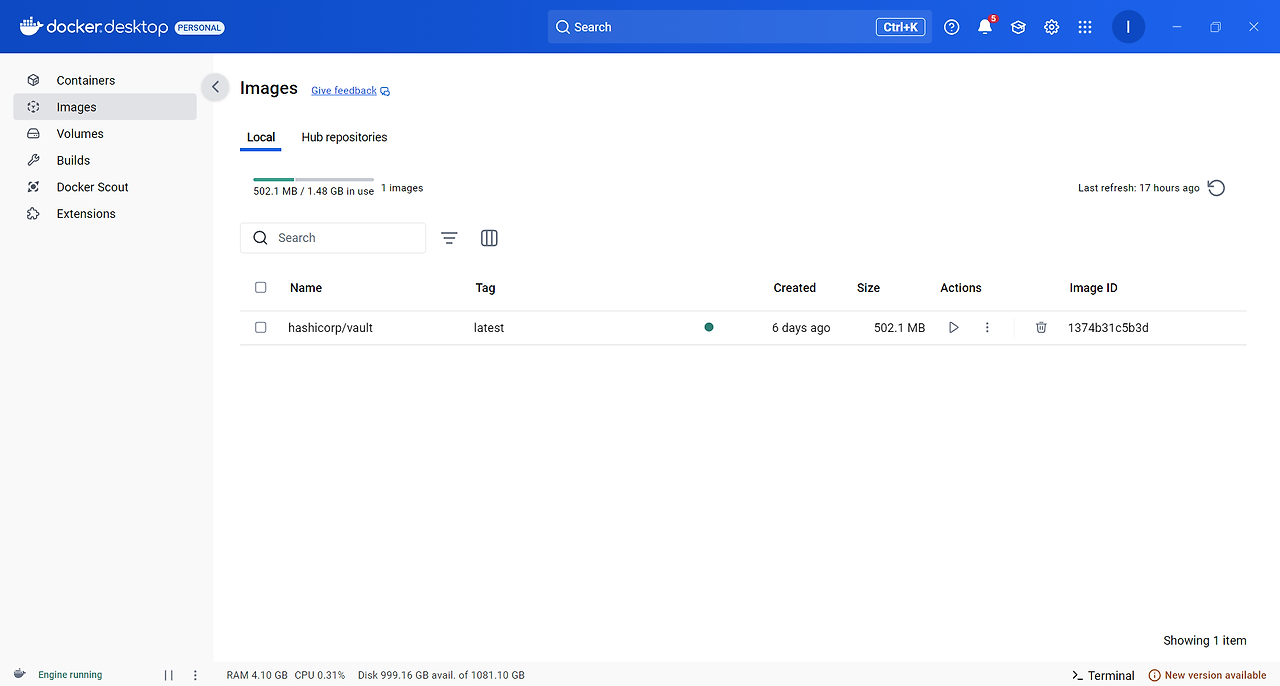The image size is (1280, 686).
Task: Open the Learning center icon
Action: point(1018,27)
